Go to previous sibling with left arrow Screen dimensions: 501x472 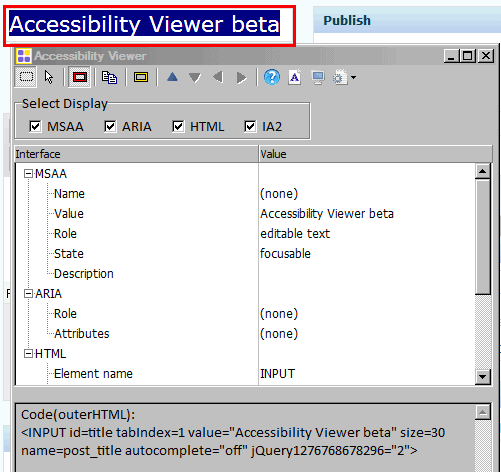218,78
